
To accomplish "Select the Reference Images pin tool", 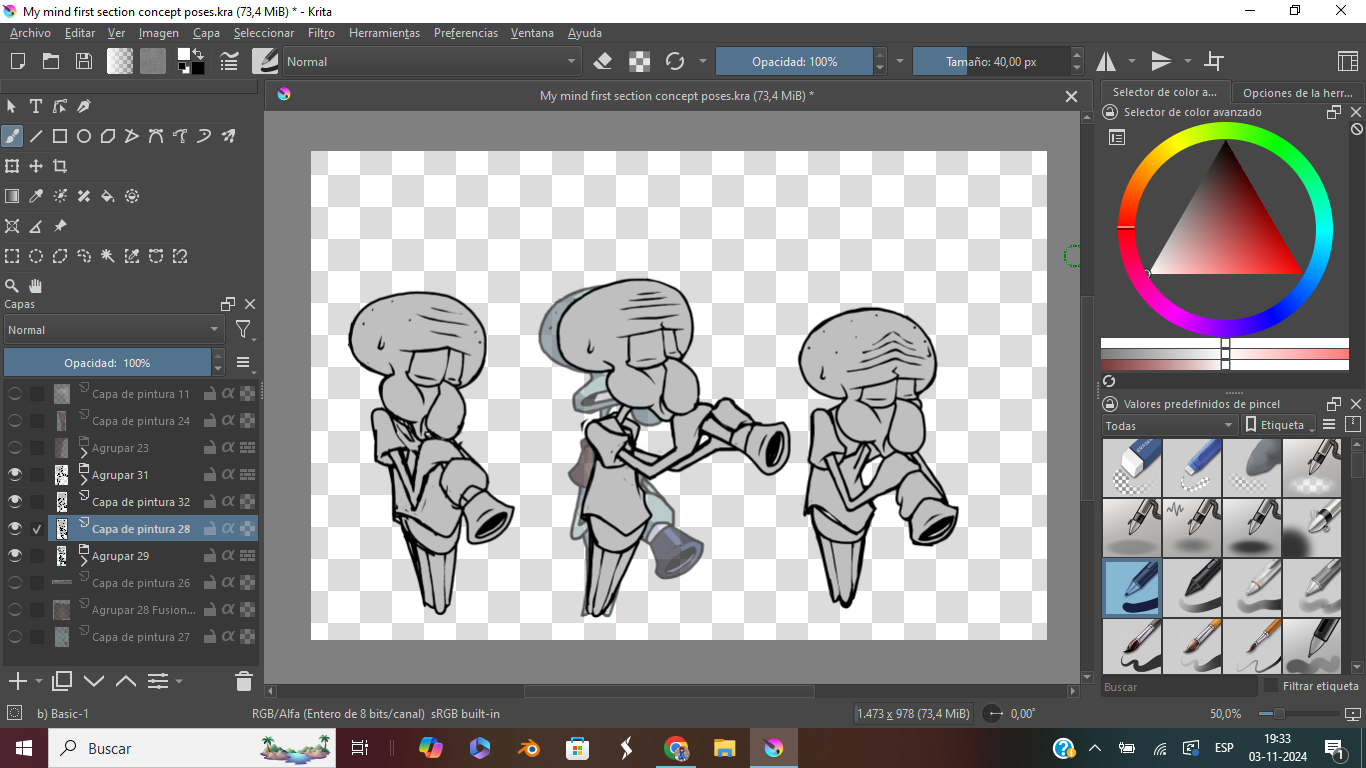I will [60, 226].
